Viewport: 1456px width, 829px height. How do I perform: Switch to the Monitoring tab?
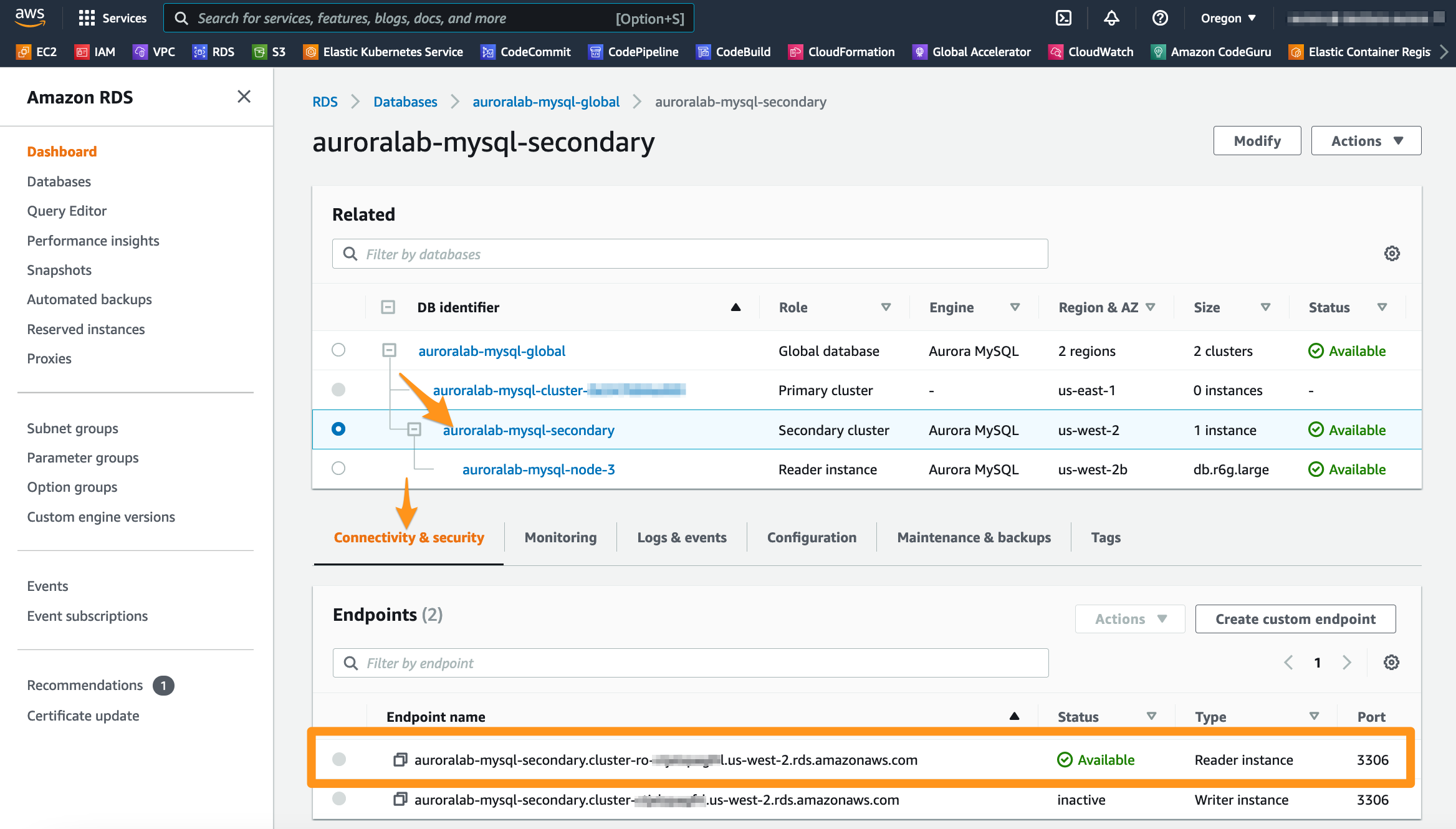(560, 537)
